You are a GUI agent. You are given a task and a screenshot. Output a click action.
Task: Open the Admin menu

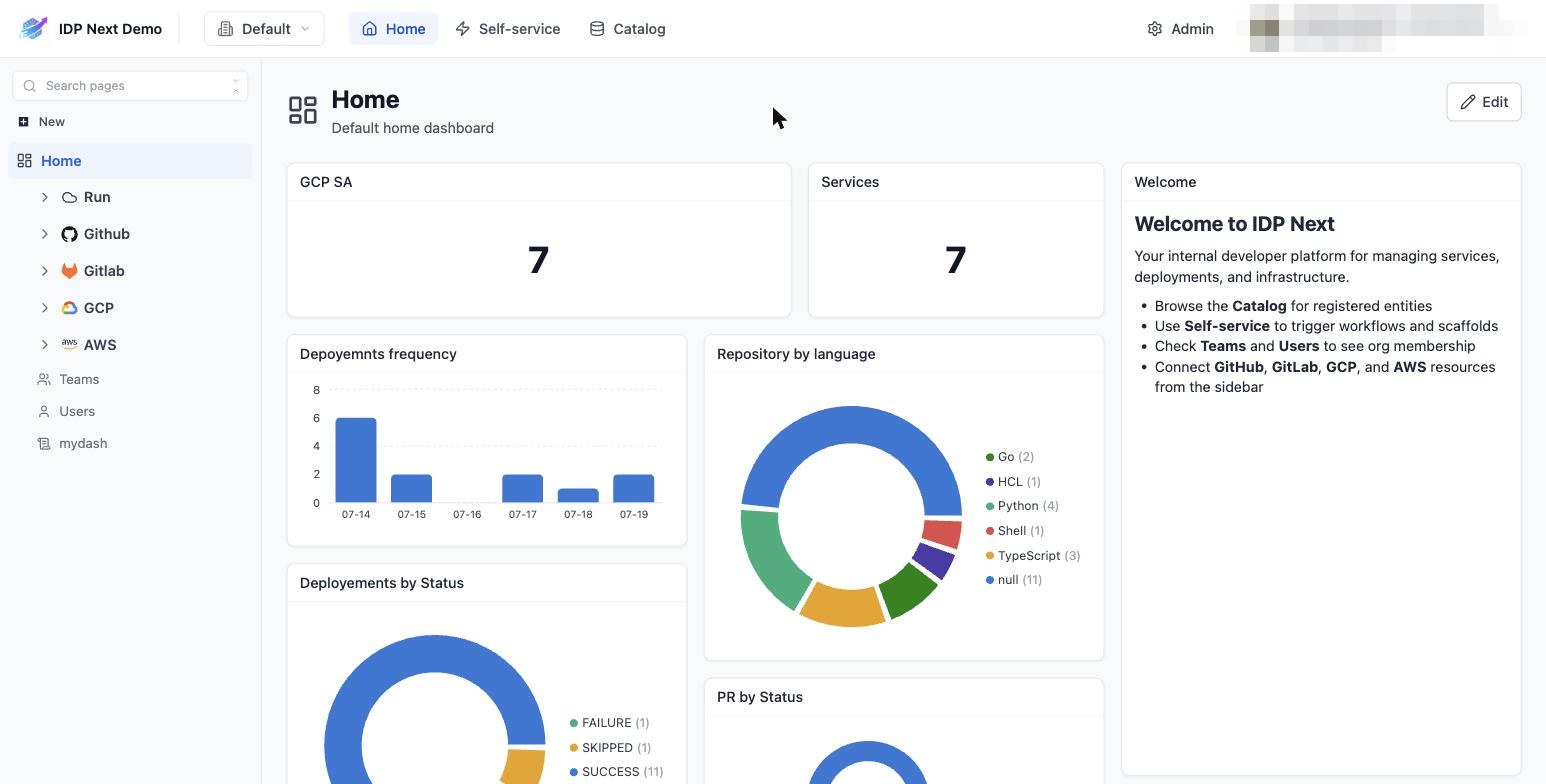(x=1180, y=29)
